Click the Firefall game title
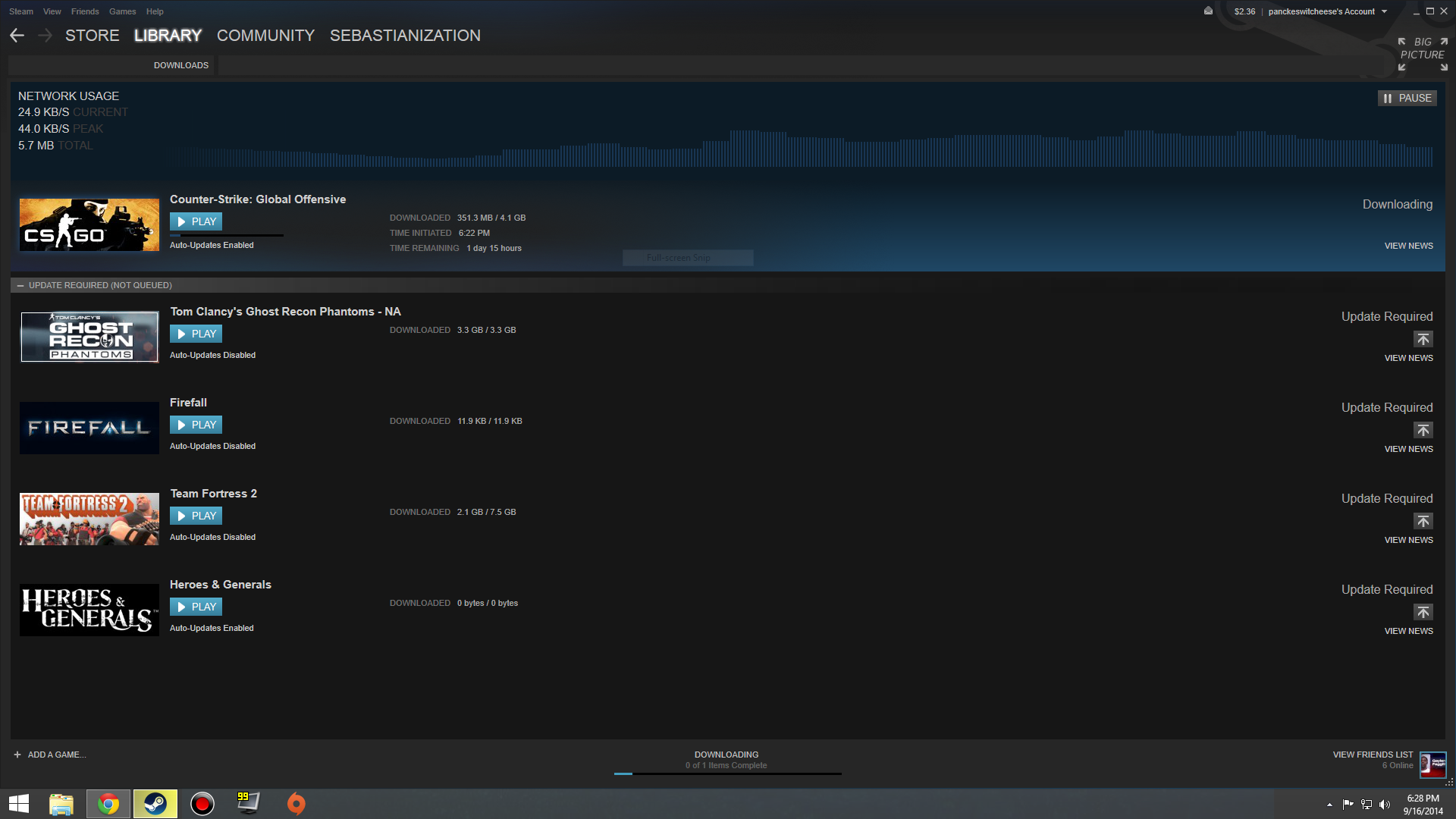This screenshot has height=819, width=1456. point(188,403)
